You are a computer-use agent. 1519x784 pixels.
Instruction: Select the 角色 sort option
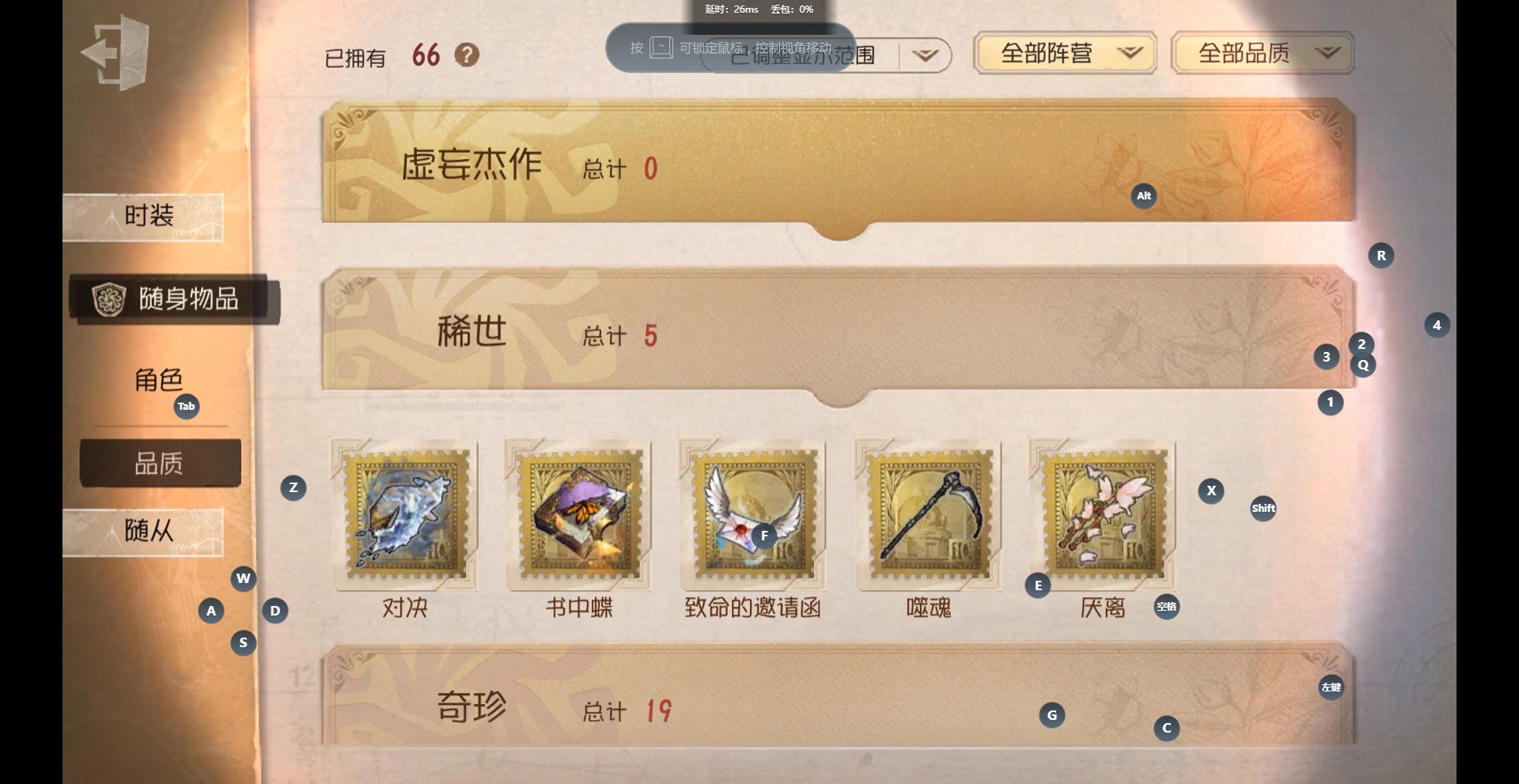[159, 380]
